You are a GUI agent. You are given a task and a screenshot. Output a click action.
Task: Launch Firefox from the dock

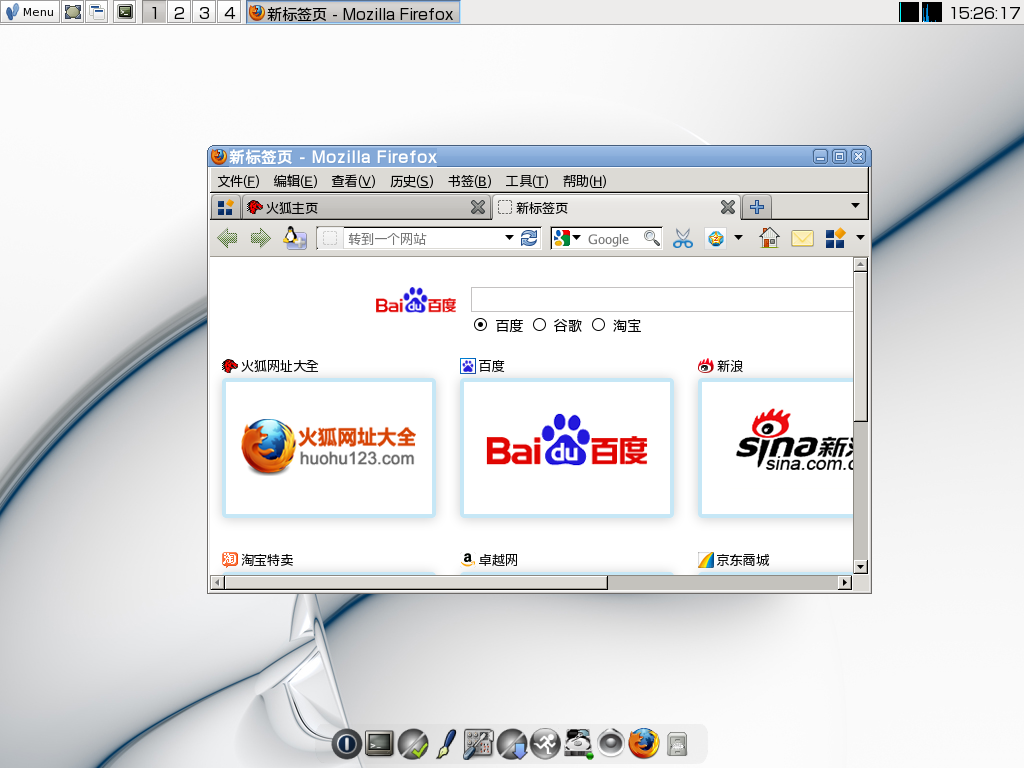tap(644, 743)
